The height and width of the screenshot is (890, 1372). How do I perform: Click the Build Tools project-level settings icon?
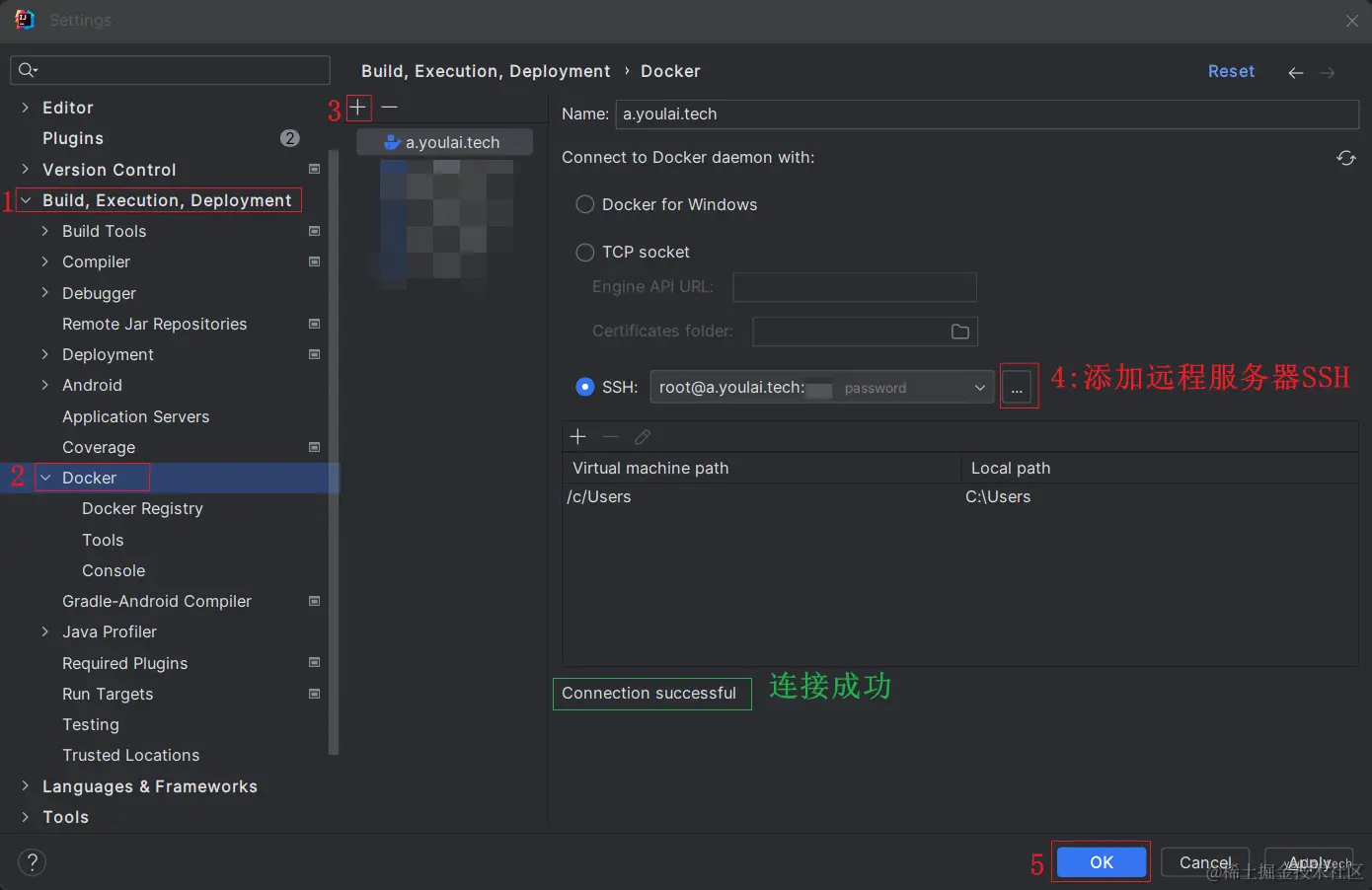click(315, 231)
